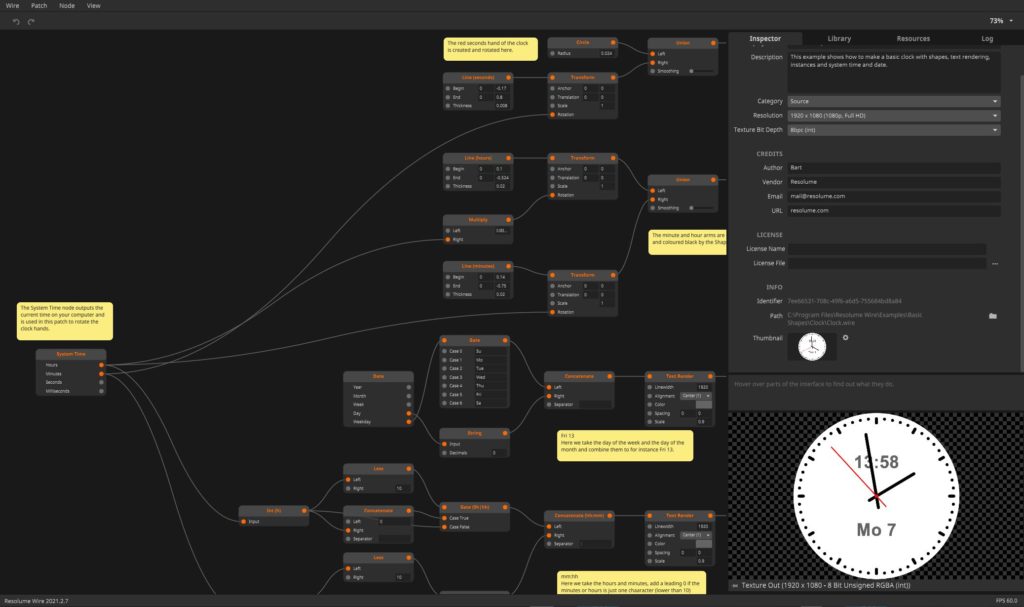Open the Node menu
The image size is (1024, 607).
67,5
